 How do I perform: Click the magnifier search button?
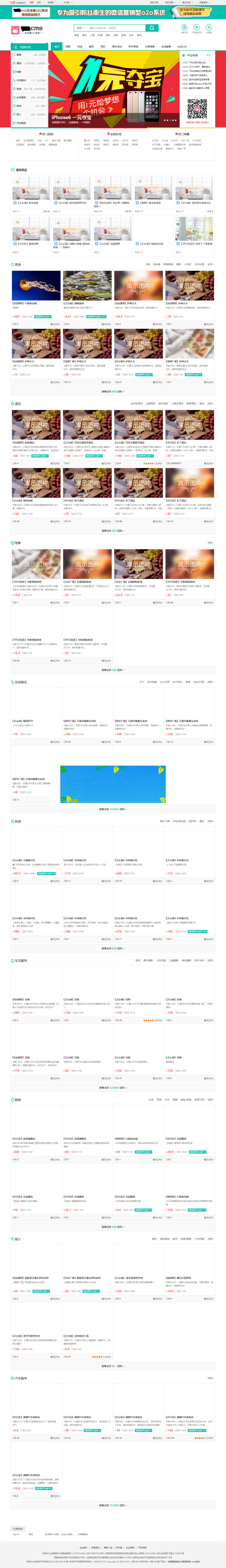coord(152,28)
